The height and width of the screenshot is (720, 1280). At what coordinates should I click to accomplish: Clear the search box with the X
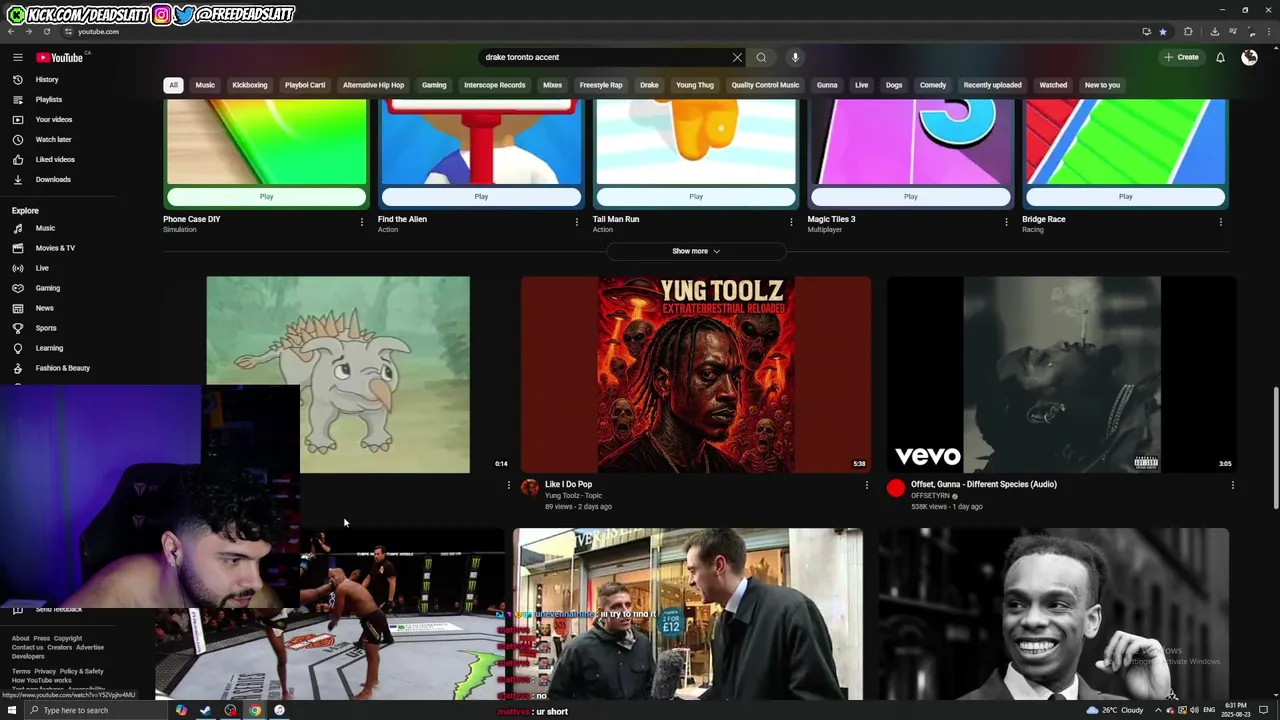pyautogui.click(x=737, y=57)
